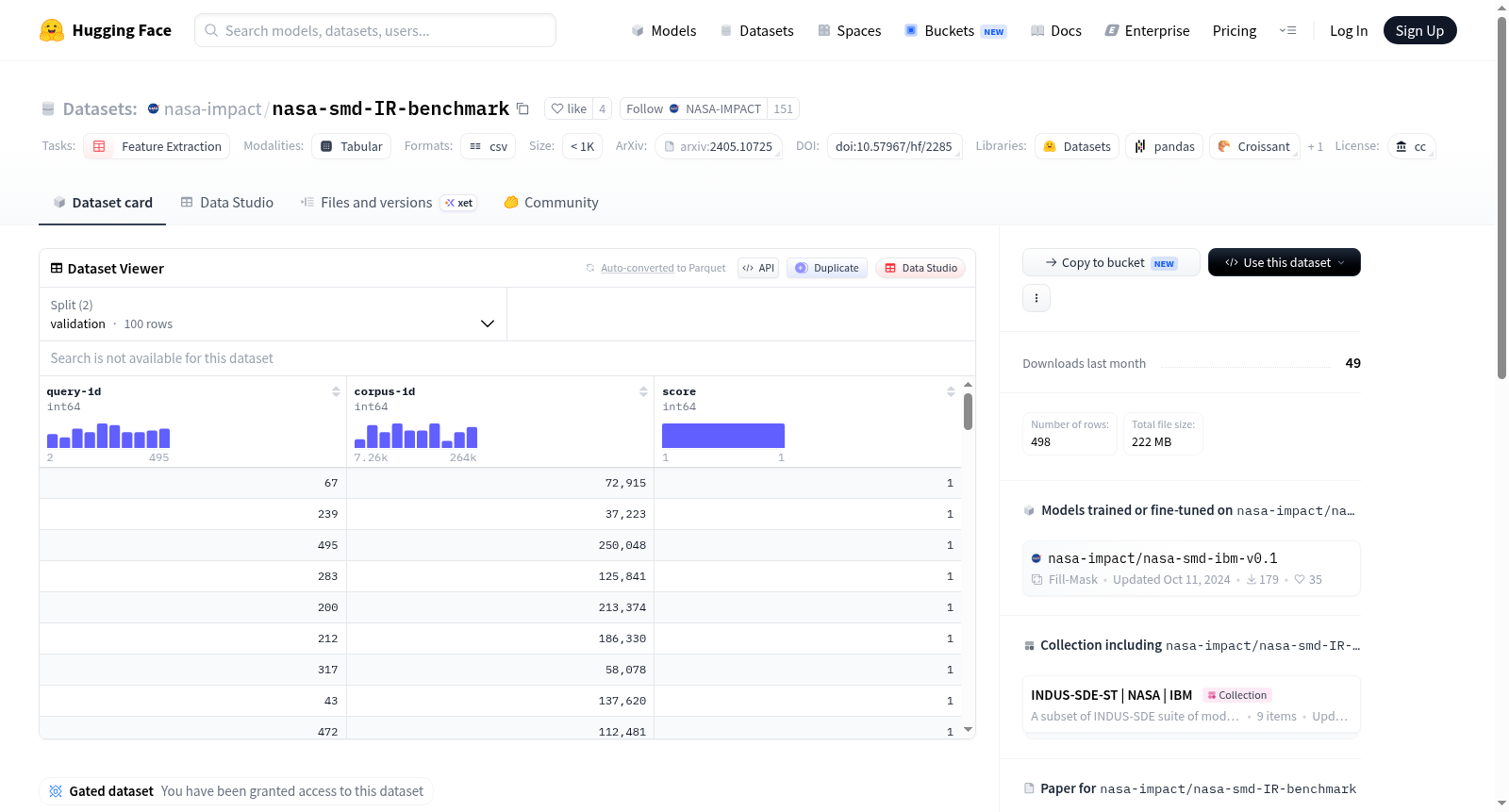This screenshot has height=812, width=1509.
Task: Switch to the Community tab
Action: point(552,203)
